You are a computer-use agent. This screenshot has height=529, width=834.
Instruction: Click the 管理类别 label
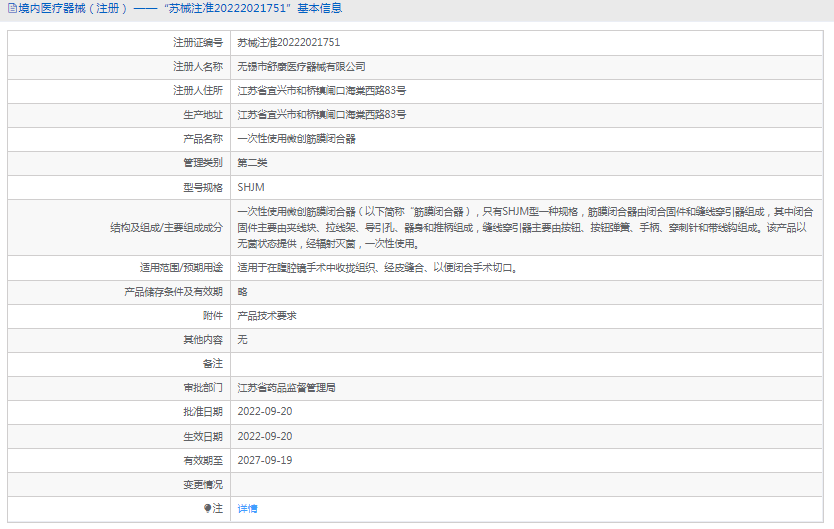[x=203, y=163]
